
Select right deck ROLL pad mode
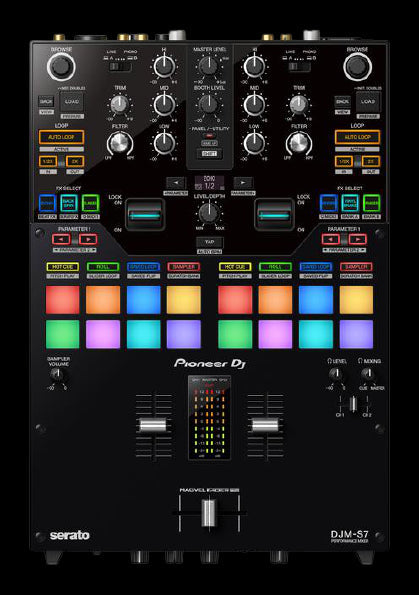tap(276, 267)
